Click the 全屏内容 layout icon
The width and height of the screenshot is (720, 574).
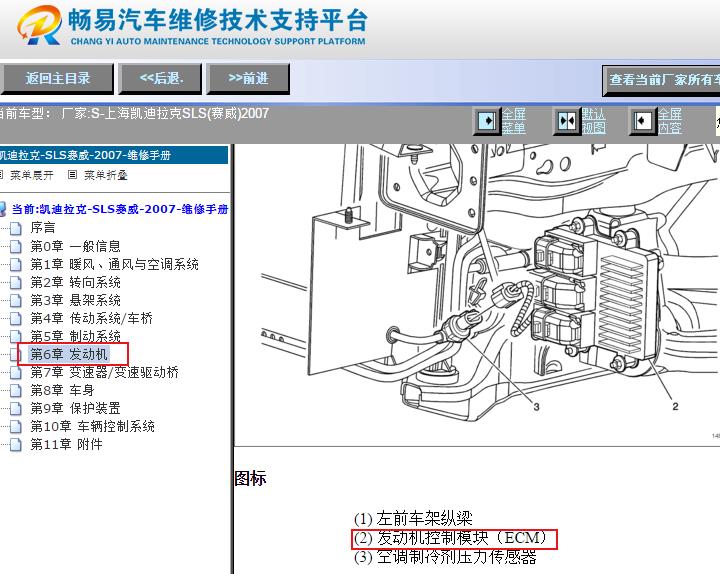pyautogui.click(x=642, y=121)
